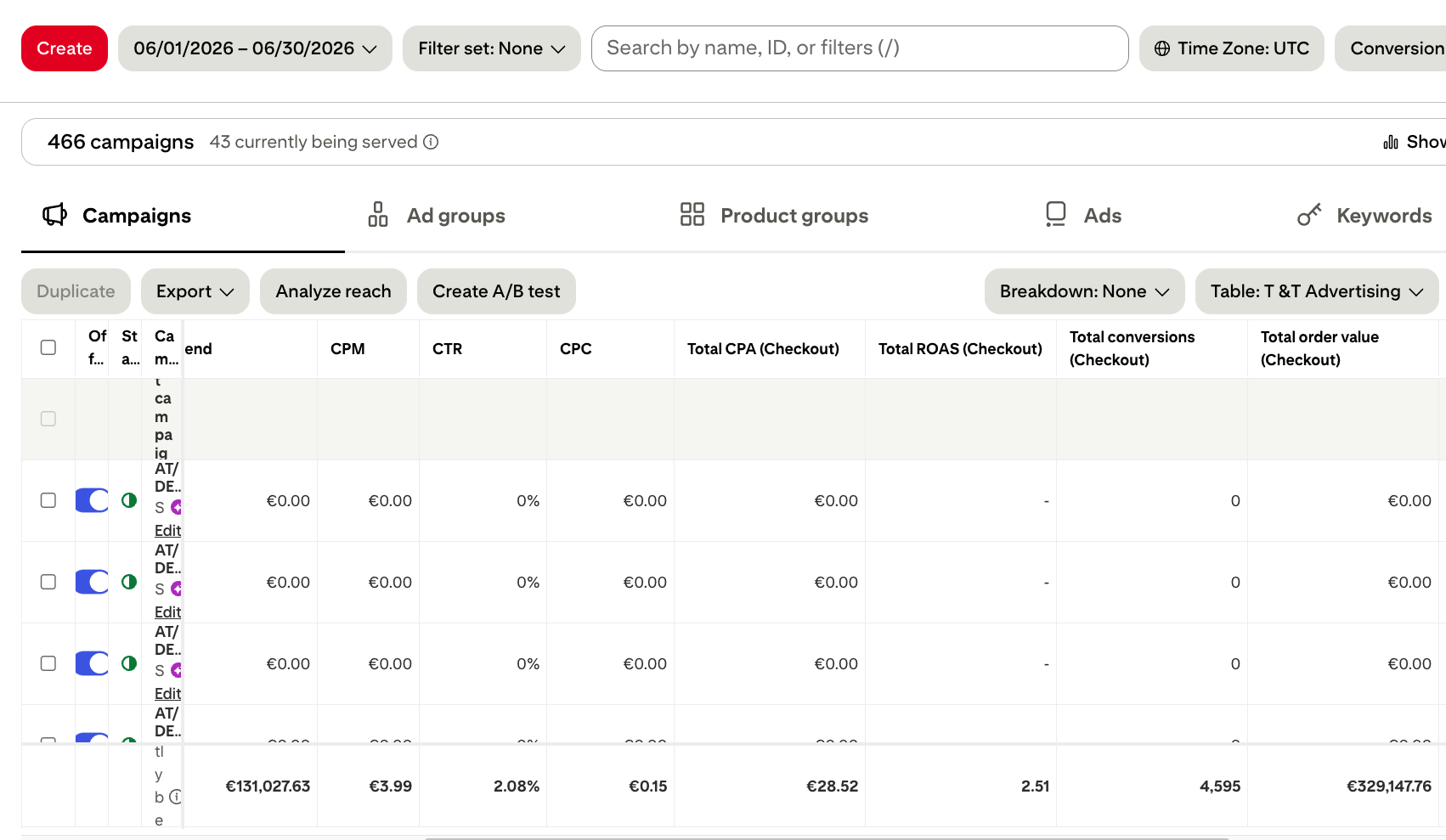Click total order value €329,147.76
The image size is (1446, 840).
point(1389,786)
